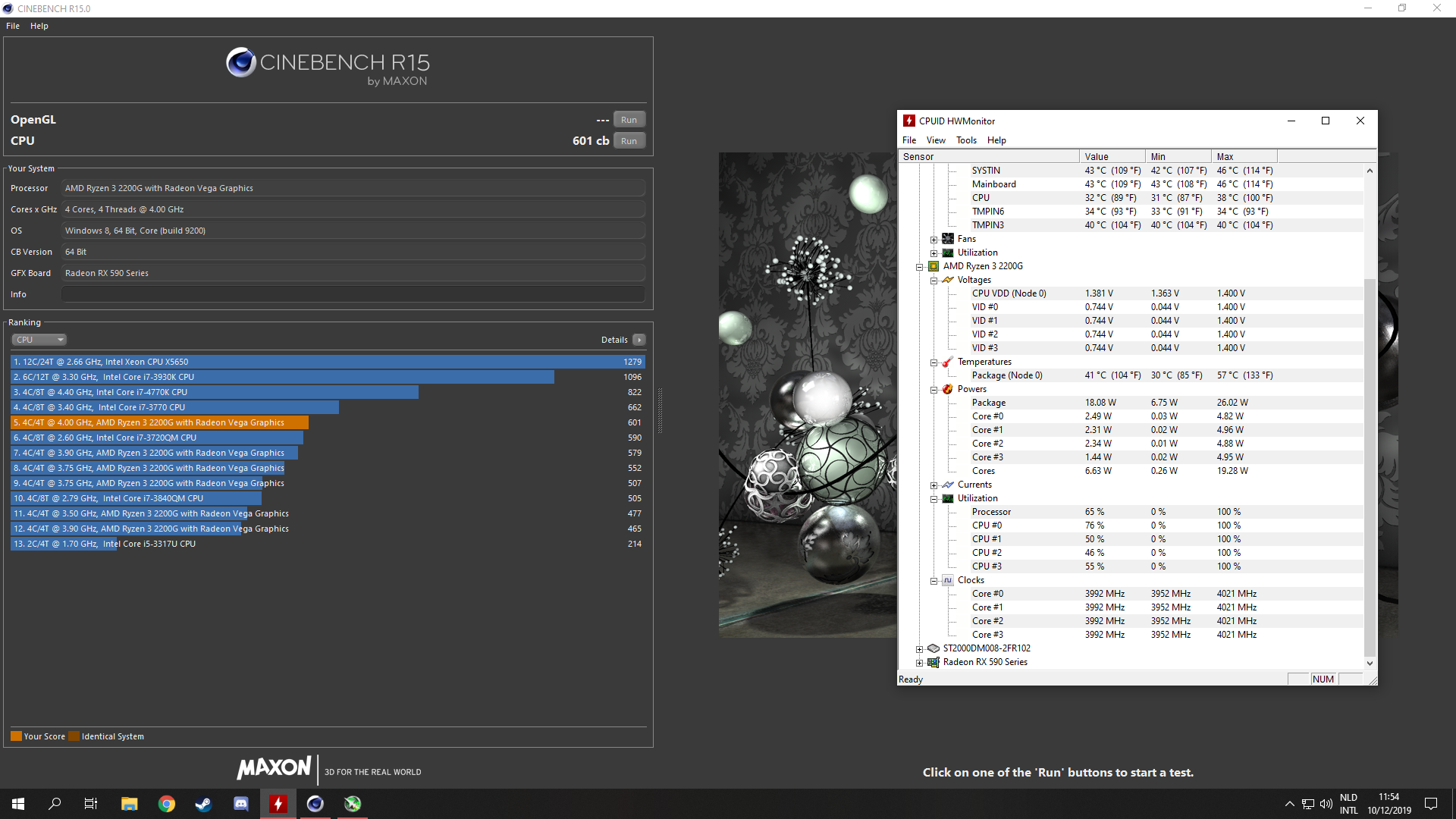Screen dimensions: 1456x819
Task: Click the Cinebench logo sphere icon
Action: pos(241,62)
